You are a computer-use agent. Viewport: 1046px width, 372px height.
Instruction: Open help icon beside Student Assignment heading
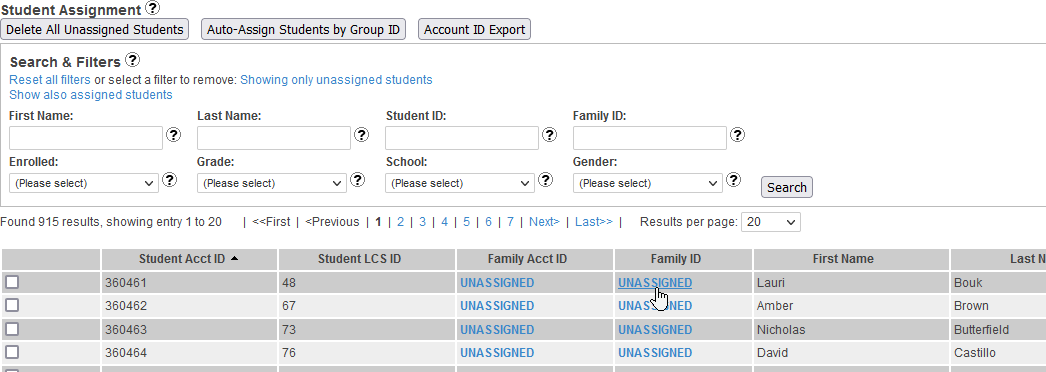153,8
